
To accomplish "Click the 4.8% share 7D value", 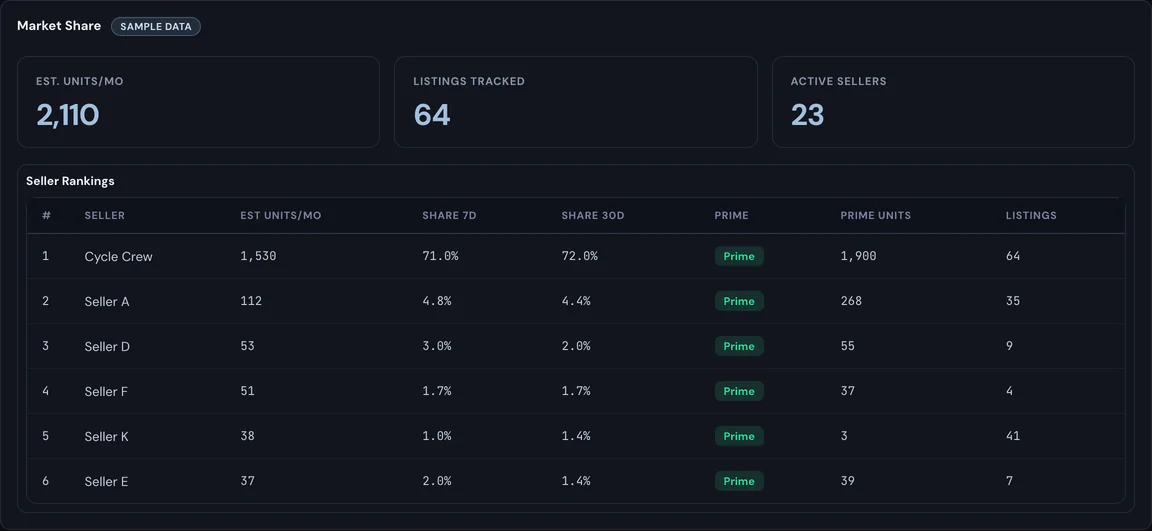I will (x=436, y=301).
